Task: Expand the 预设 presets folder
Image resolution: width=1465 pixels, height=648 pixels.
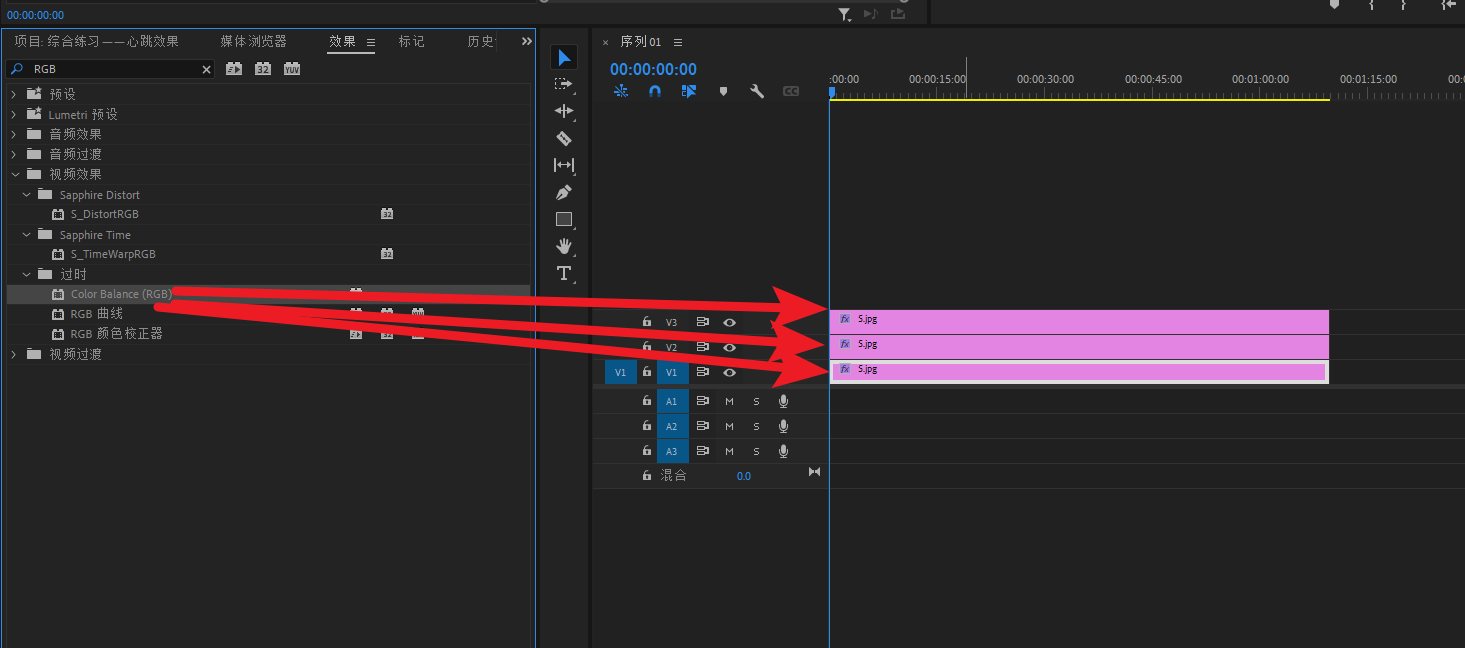Action: 14,94
